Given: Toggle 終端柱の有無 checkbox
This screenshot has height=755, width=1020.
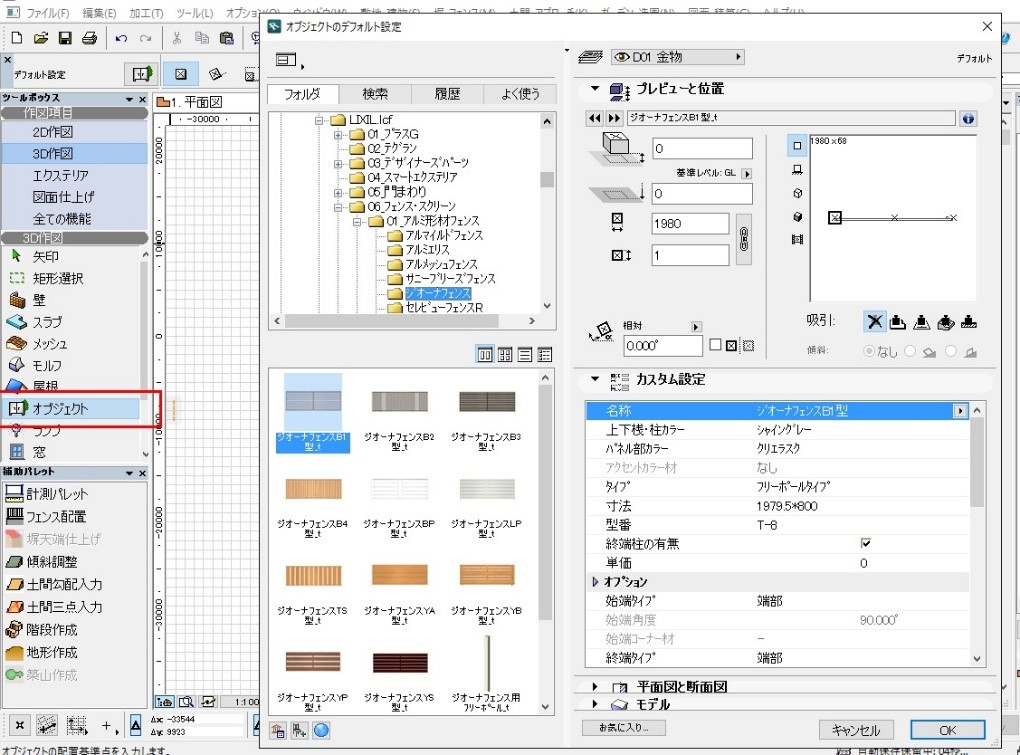Looking at the screenshot, I should 865,543.
